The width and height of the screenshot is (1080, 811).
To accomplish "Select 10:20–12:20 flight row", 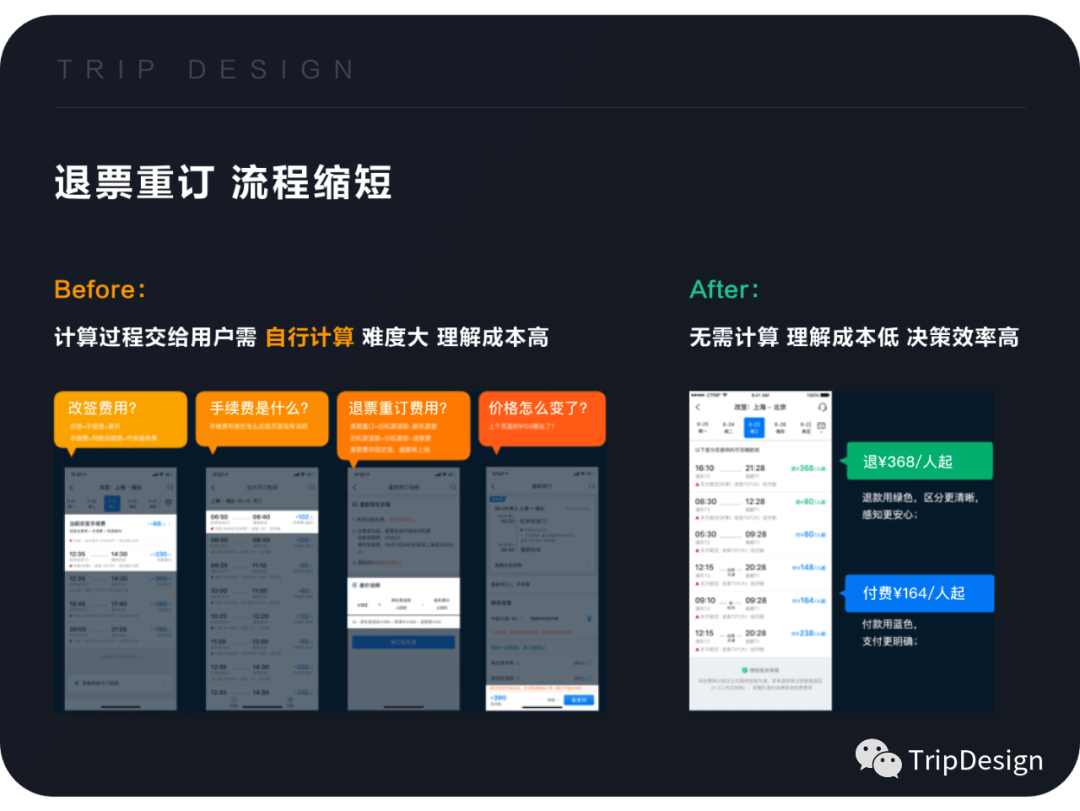I will click(262, 619).
